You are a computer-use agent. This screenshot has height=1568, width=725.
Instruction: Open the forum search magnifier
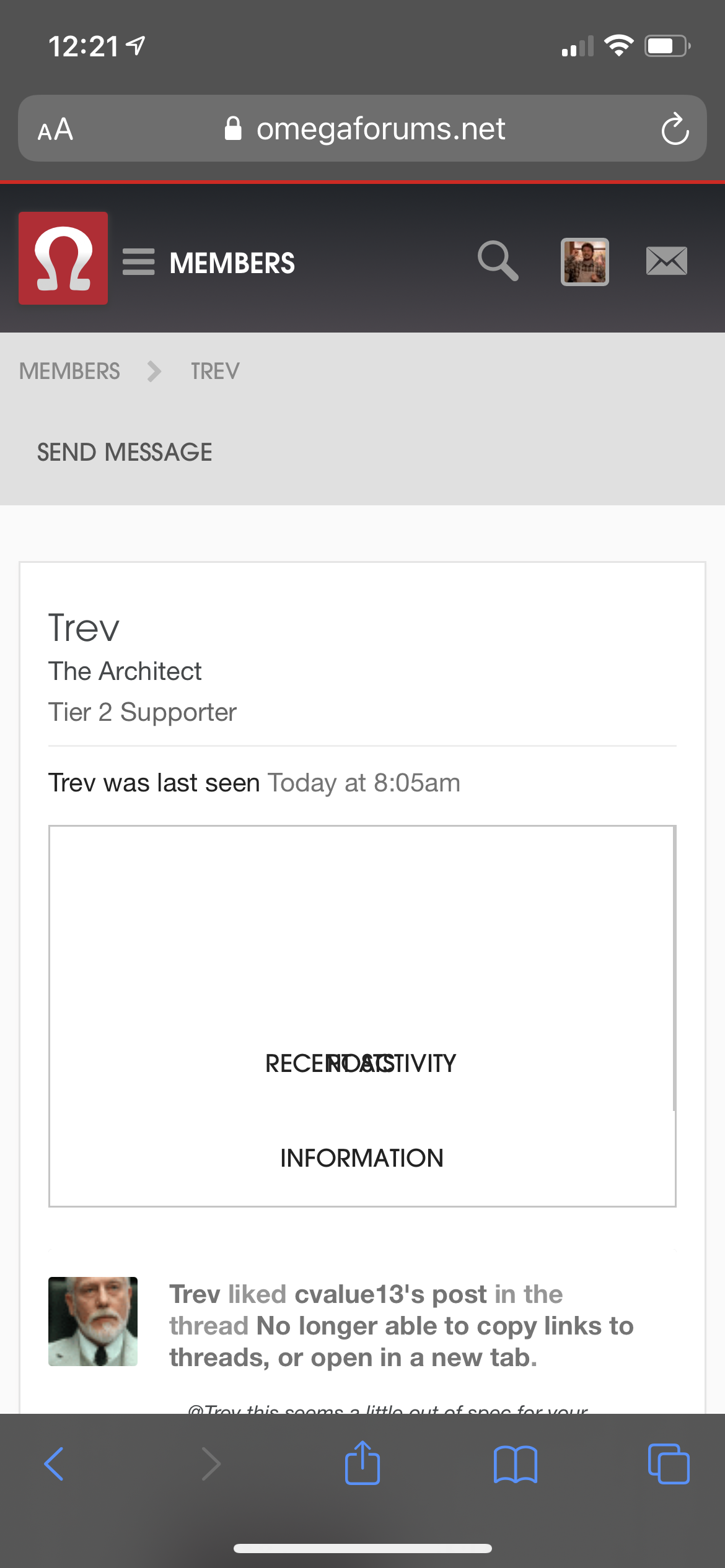click(x=498, y=261)
